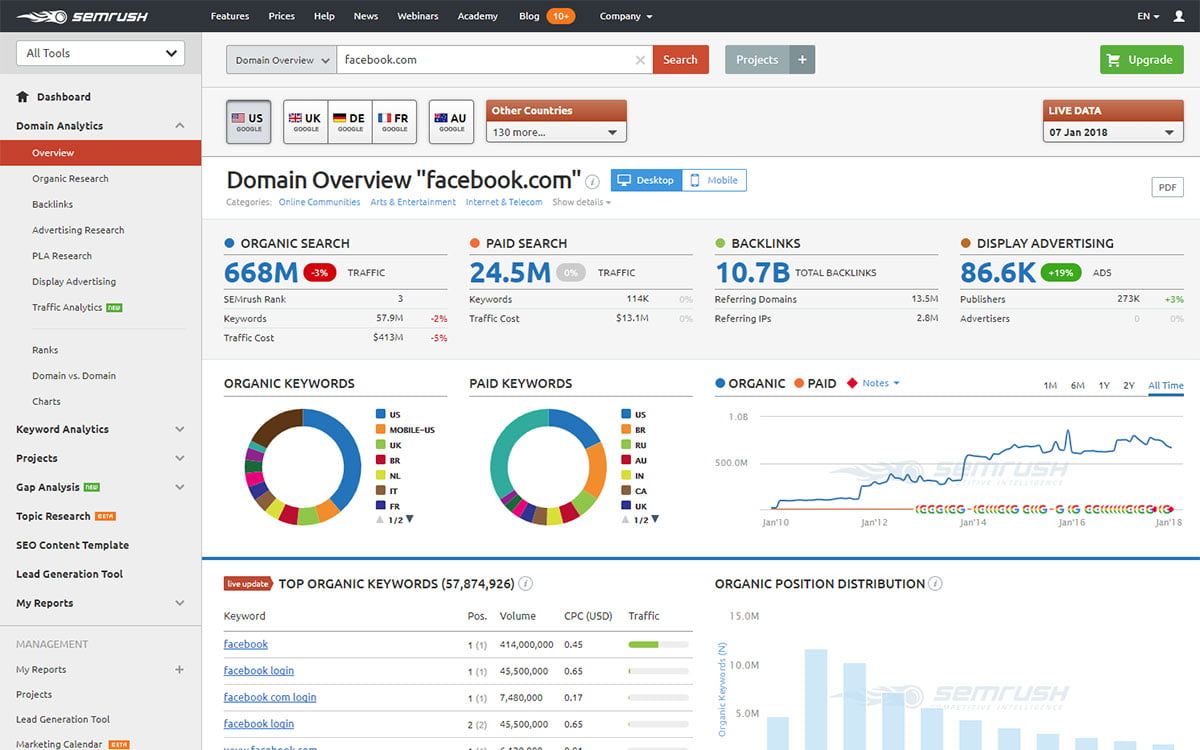Open Backlinks in the sidebar
The image size is (1200, 750).
[52, 204]
